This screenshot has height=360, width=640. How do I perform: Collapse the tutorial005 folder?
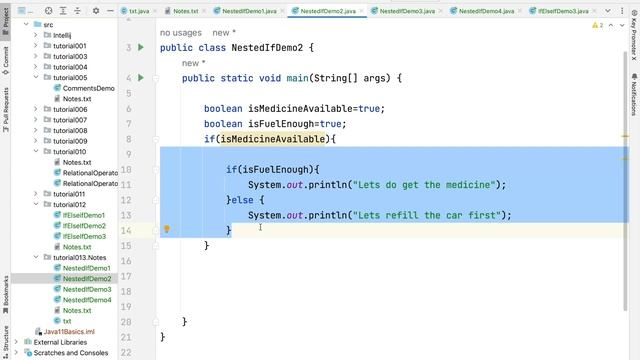(x=36, y=77)
